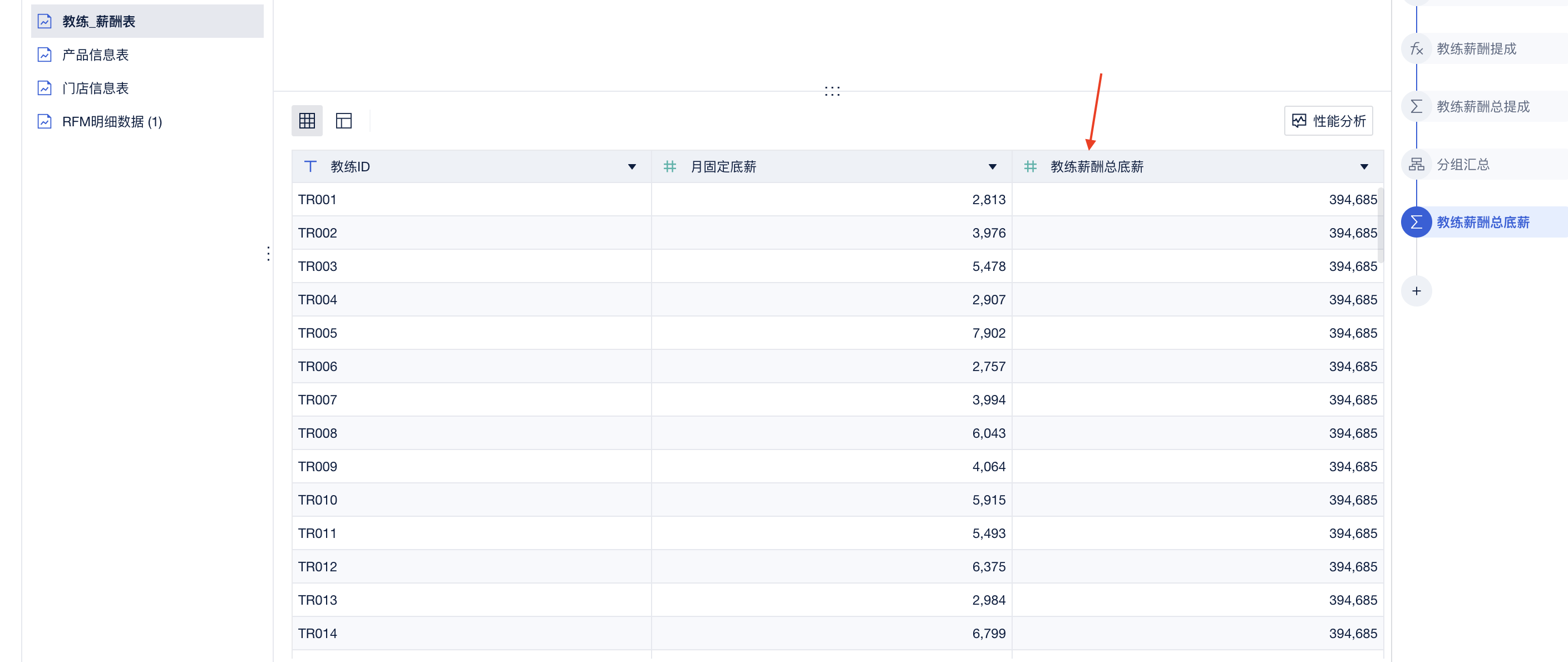Open RFM明细数据 (1) table
The height and width of the screenshot is (662, 1568).
pos(112,122)
